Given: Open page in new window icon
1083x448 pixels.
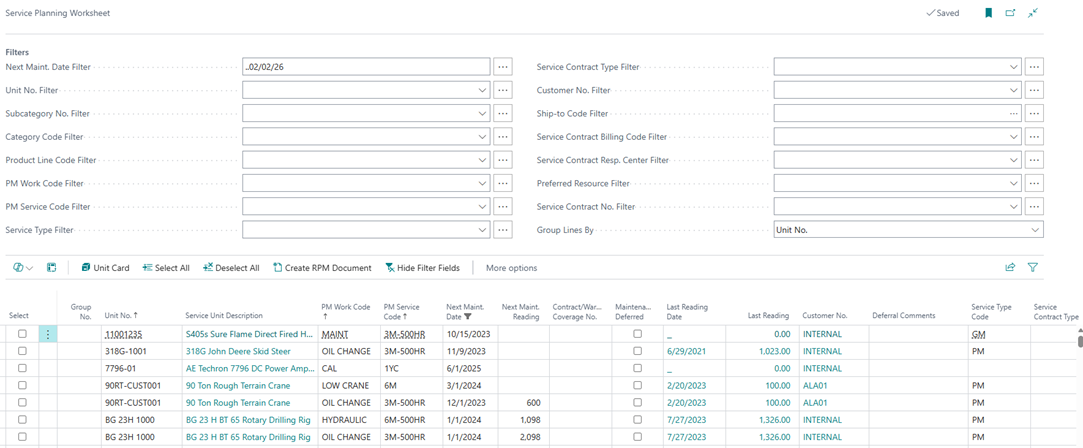Looking at the screenshot, I should pyautogui.click(x=1010, y=13).
